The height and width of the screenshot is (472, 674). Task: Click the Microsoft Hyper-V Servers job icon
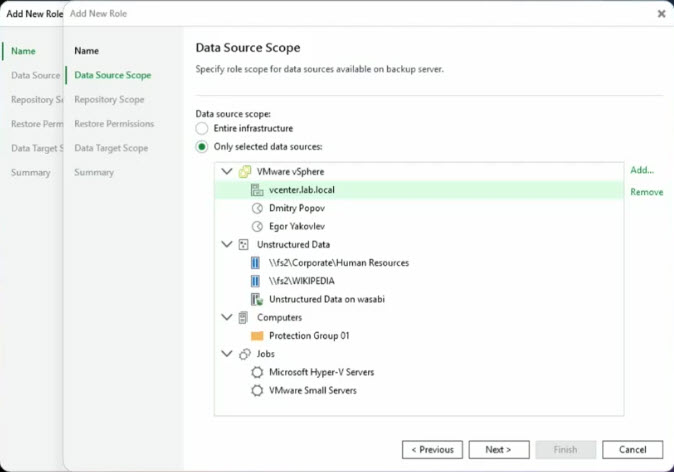pyautogui.click(x=257, y=372)
